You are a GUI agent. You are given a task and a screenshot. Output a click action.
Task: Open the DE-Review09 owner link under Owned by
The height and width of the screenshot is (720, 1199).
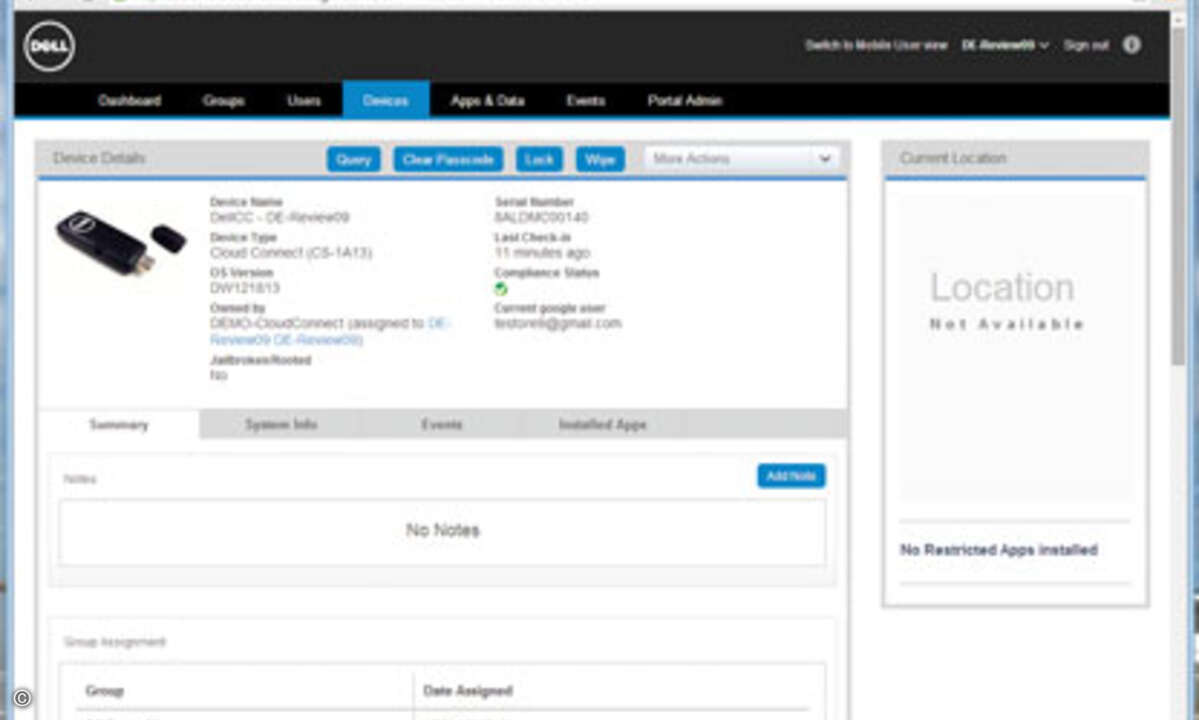point(329,332)
